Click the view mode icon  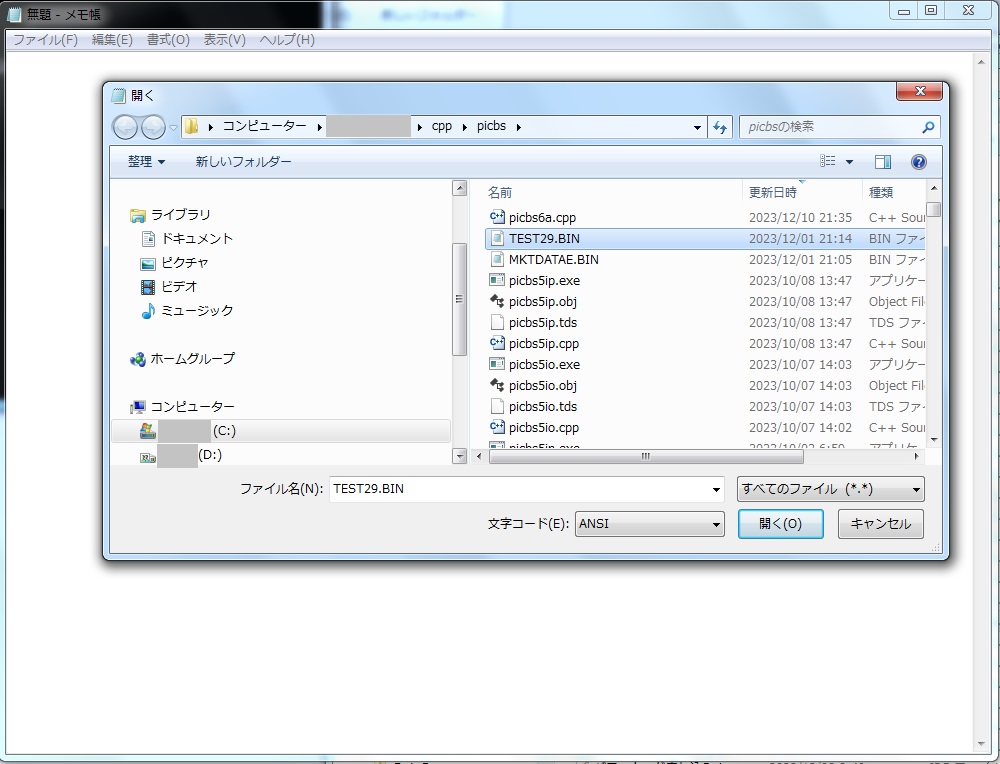tap(828, 161)
